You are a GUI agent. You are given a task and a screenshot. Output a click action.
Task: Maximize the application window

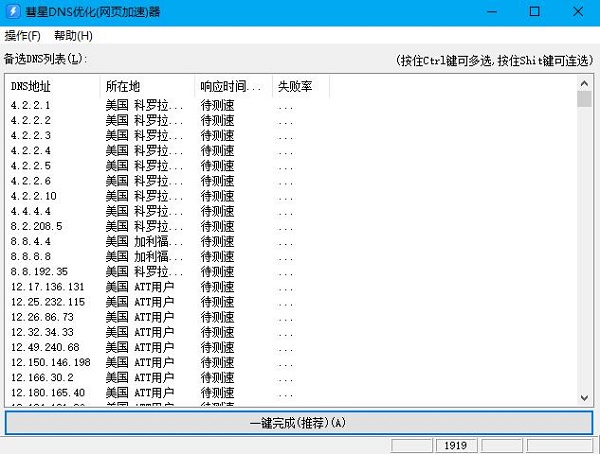click(535, 12)
